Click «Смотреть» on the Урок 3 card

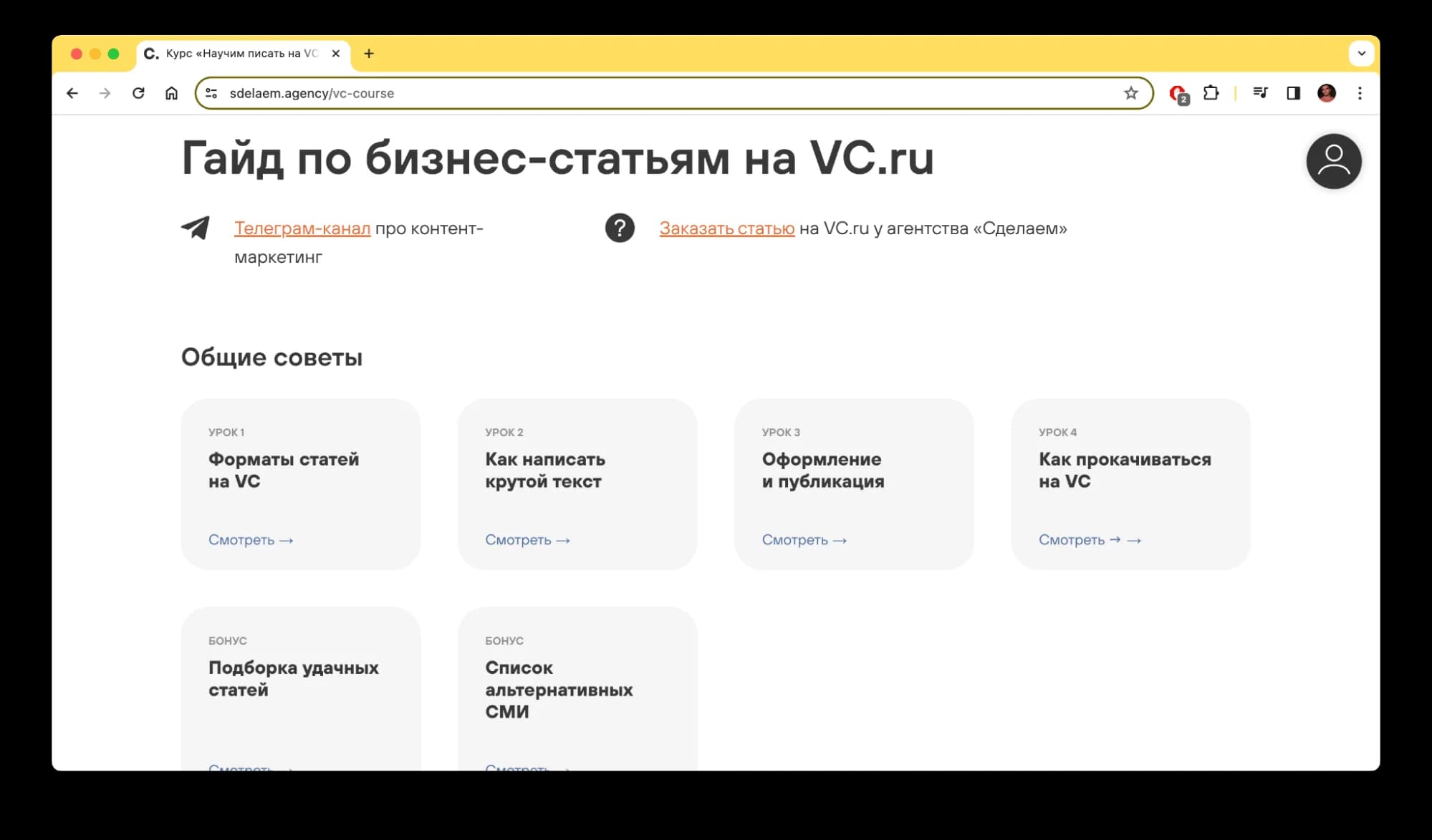795,540
